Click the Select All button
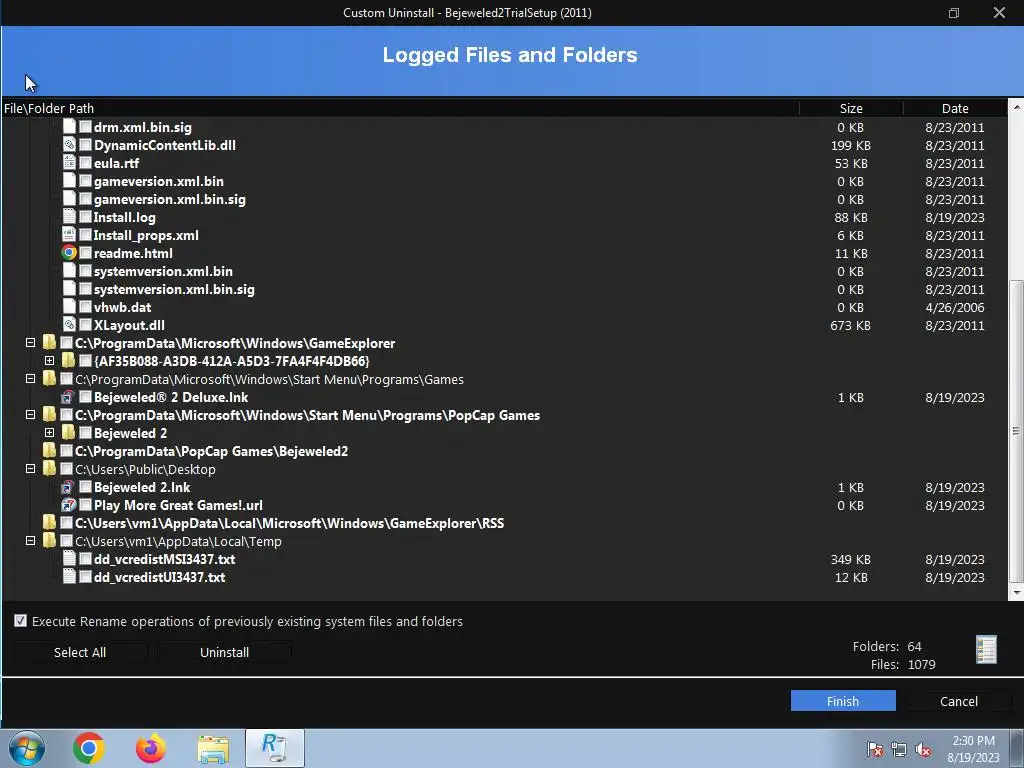Viewport: 1024px width, 768px height. point(80,652)
